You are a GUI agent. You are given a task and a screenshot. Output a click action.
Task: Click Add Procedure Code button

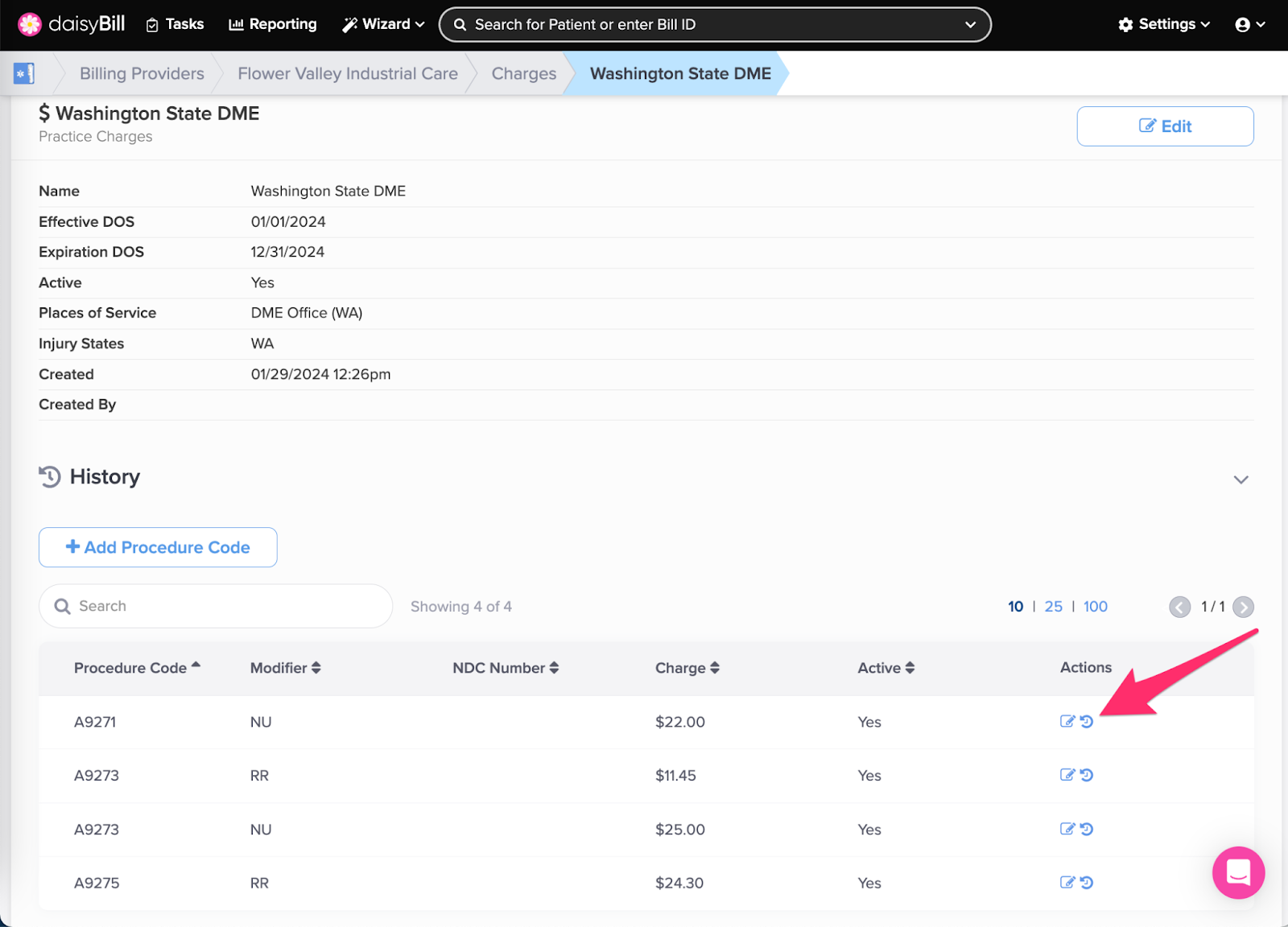158,547
